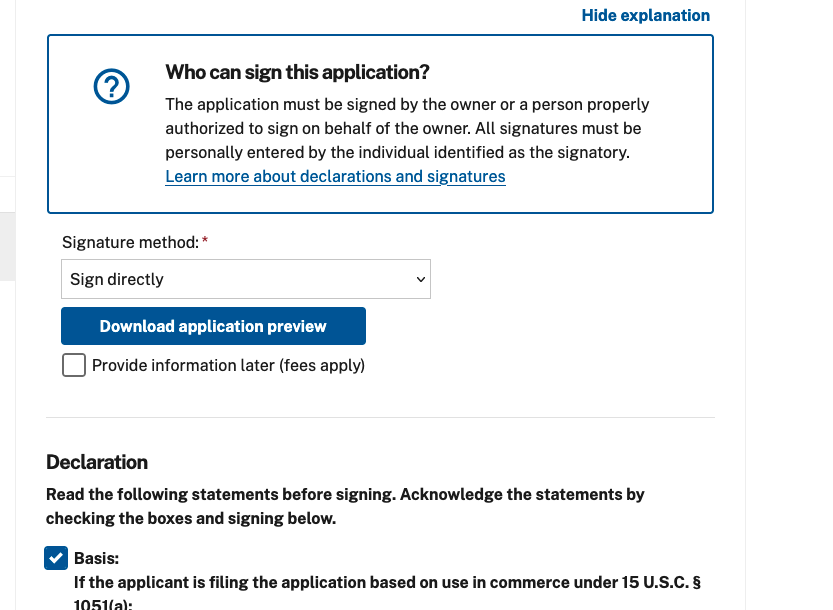Click the Sign directly selected value

pyautogui.click(x=117, y=279)
